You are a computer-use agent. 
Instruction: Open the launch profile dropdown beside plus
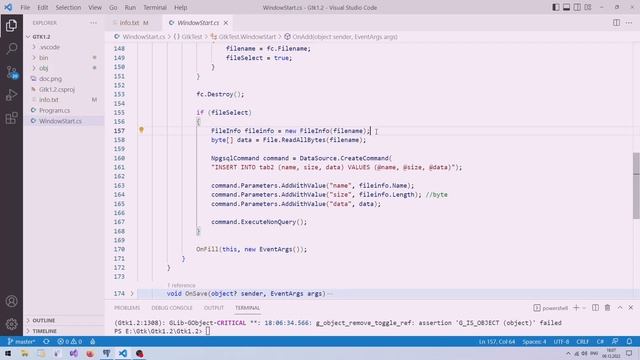click(x=584, y=308)
